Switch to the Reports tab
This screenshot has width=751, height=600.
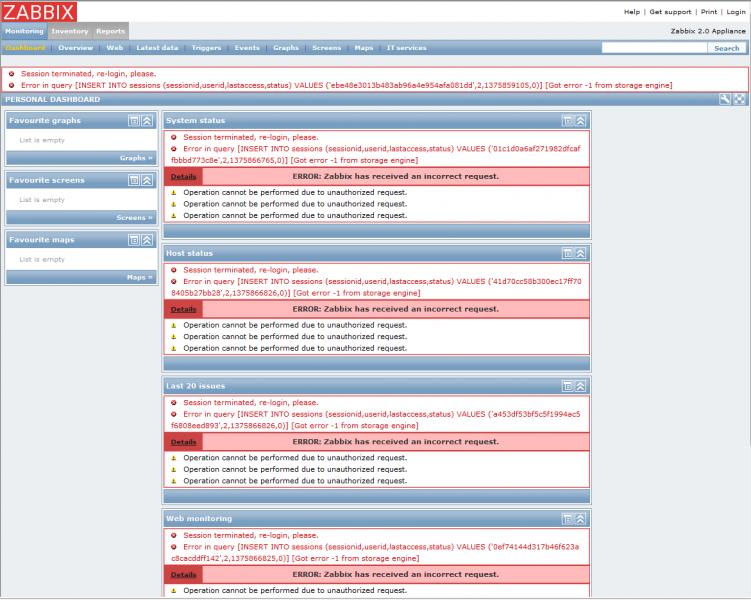(x=110, y=31)
